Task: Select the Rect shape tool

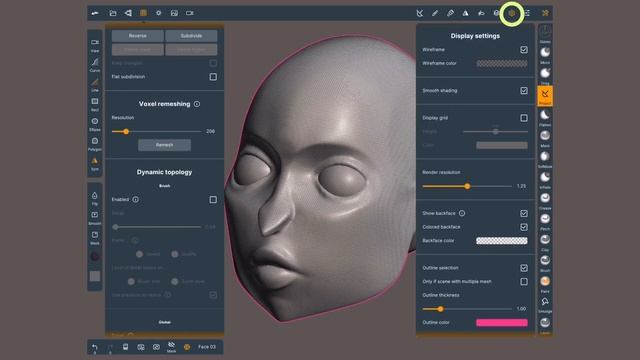Action: click(95, 104)
